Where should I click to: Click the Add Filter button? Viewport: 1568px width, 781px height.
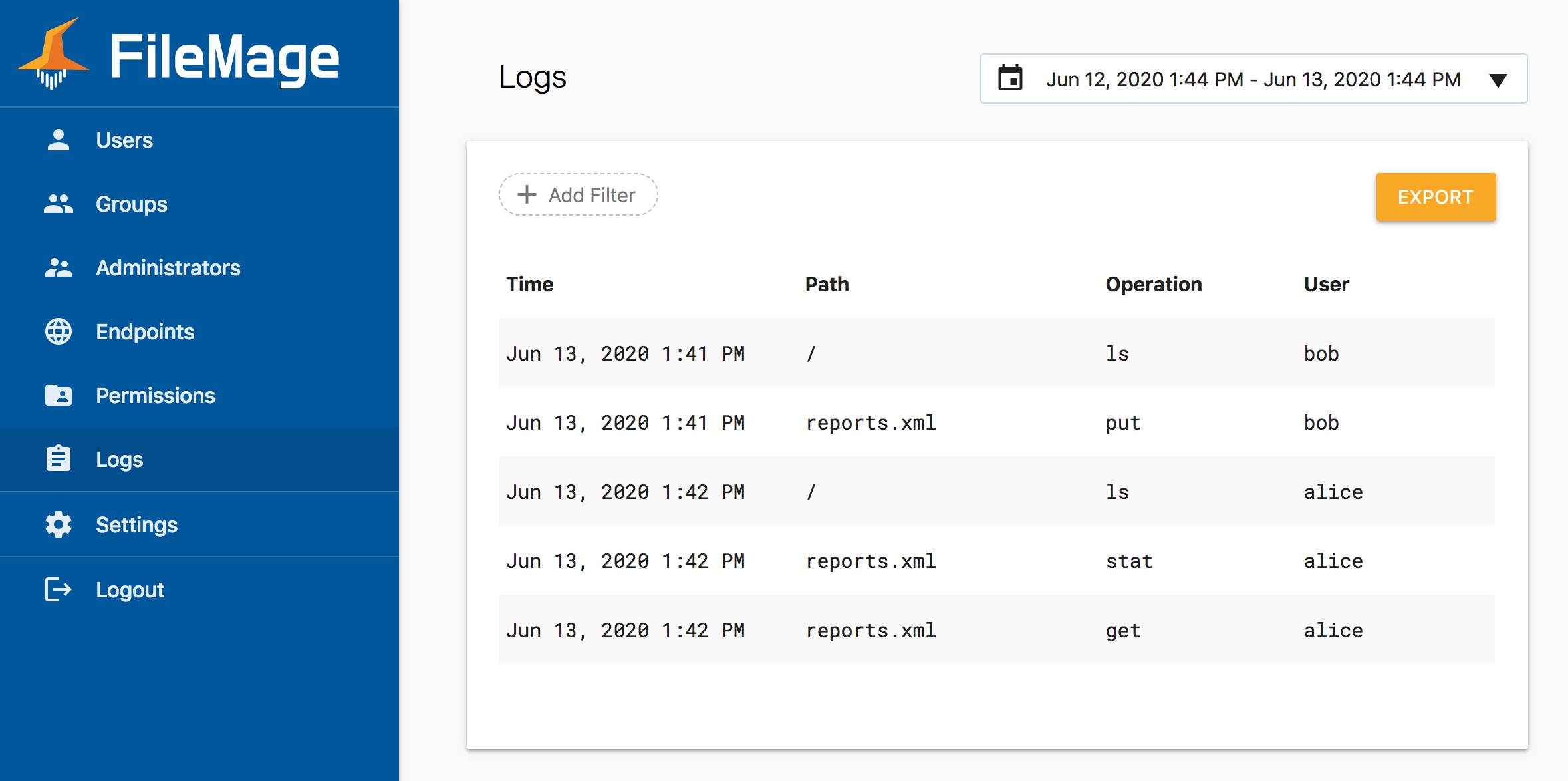coord(578,194)
